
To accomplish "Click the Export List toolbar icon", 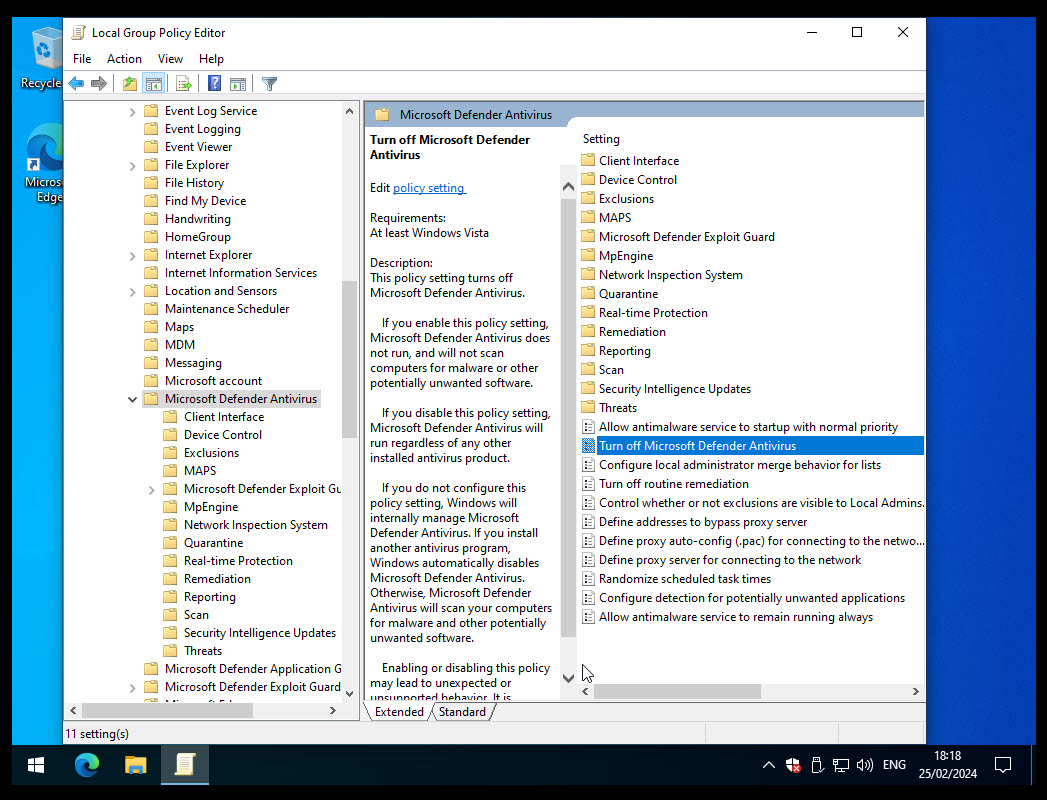I will coord(184,83).
